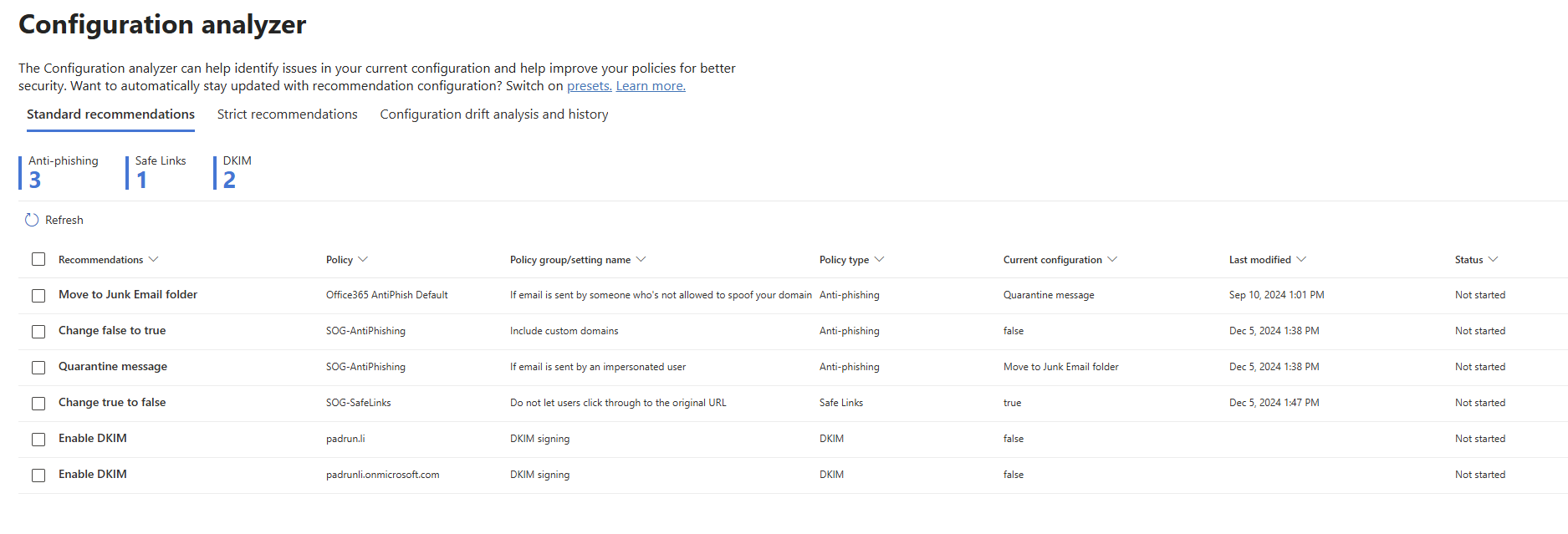This screenshot has height=534, width=1568.
Task: Sort by the Last modified column chevron
Action: (1301, 260)
